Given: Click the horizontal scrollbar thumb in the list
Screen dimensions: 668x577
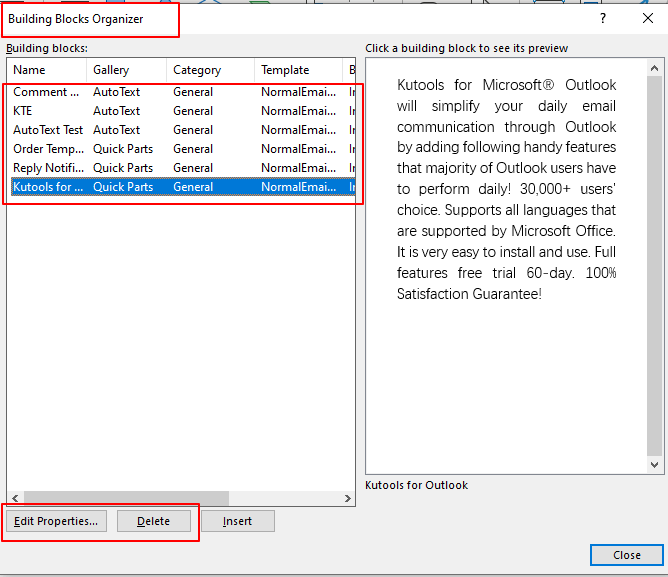Looking at the screenshot, I should coord(126,498).
